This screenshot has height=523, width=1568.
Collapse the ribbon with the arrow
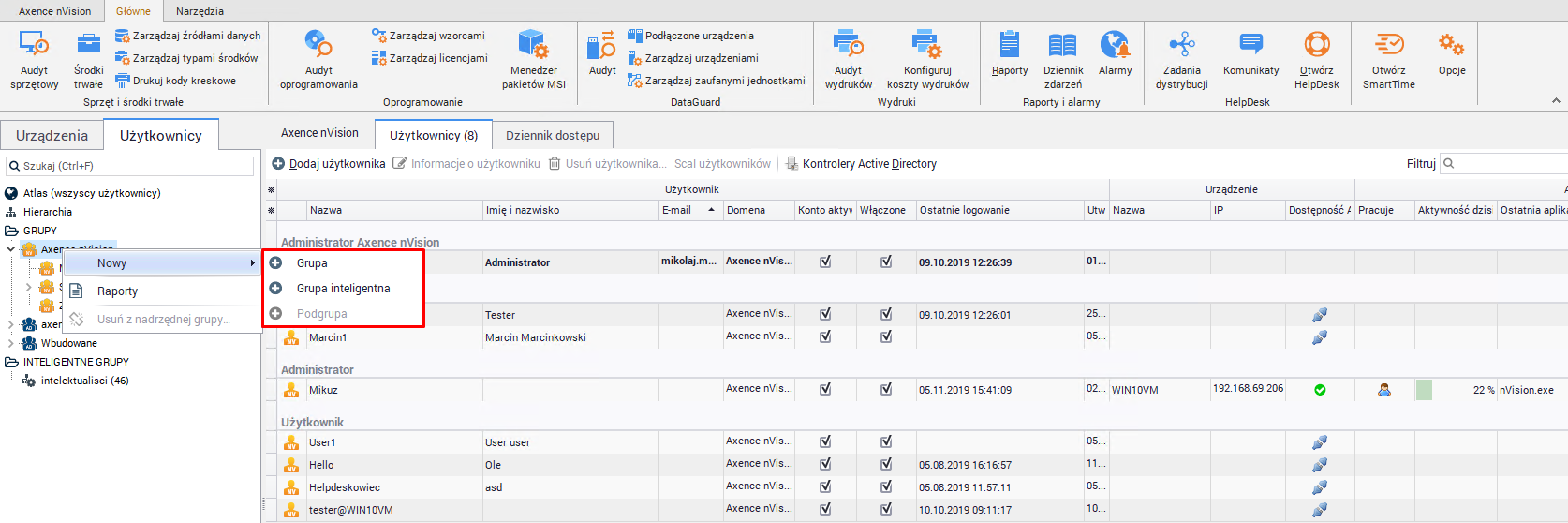pyautogui.click(x=1556, y=101)
